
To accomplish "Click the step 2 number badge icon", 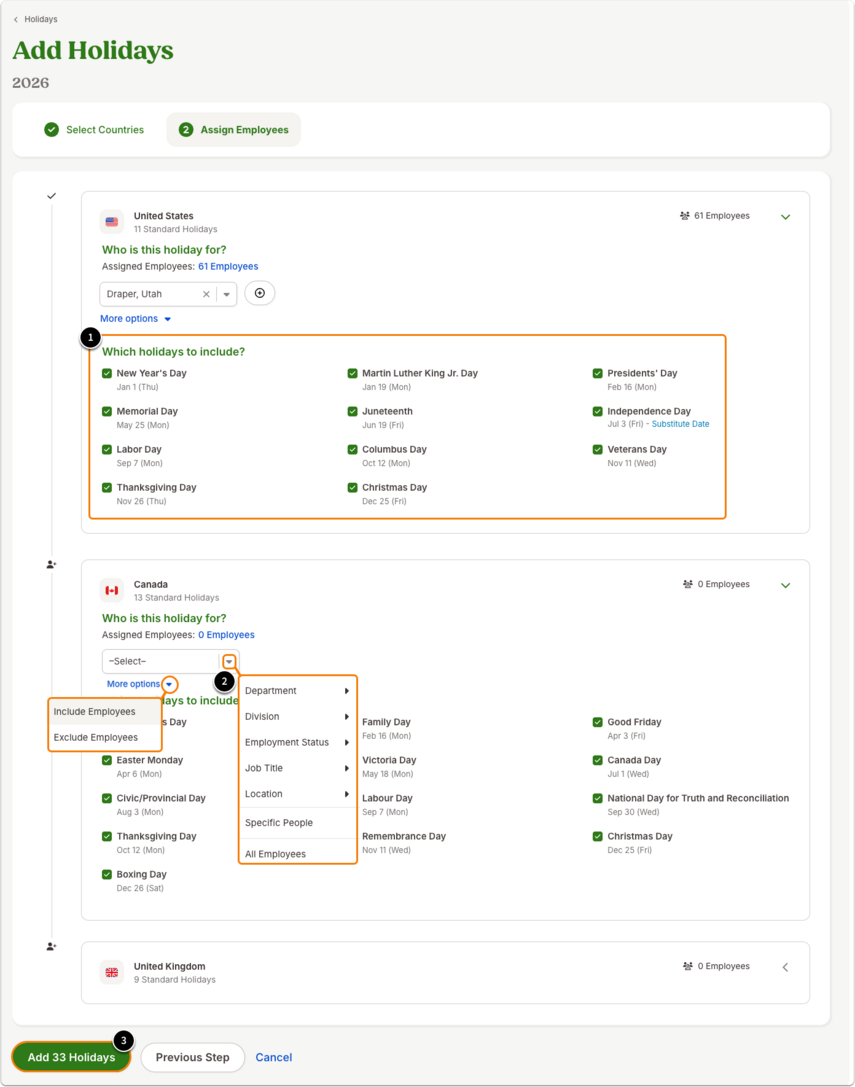I will tap(186, 130).
